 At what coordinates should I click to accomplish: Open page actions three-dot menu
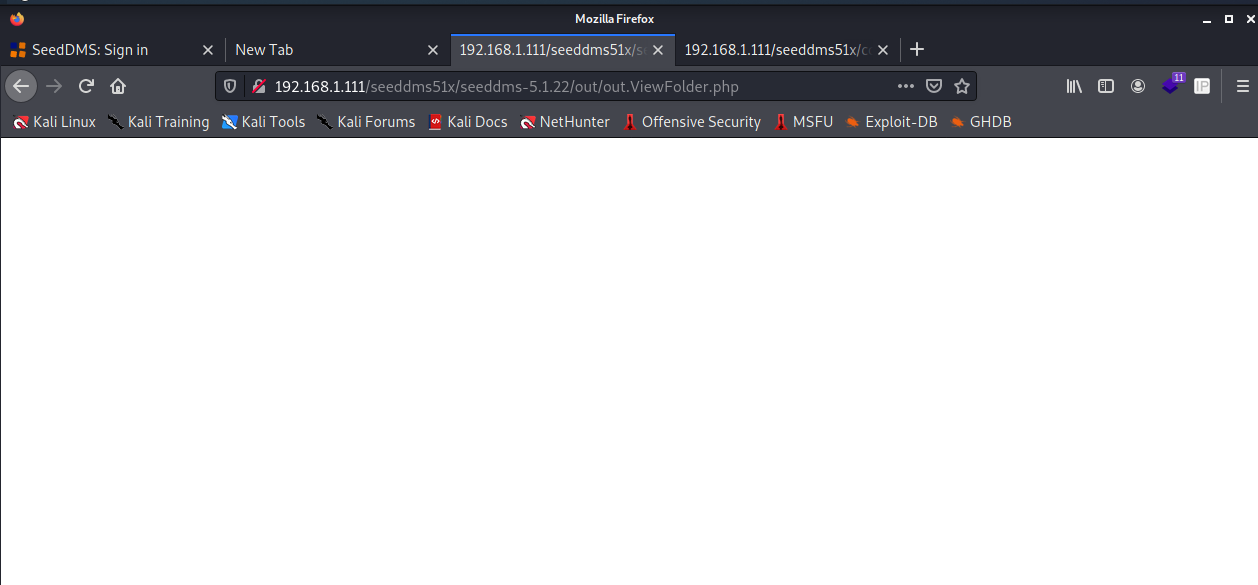[x=906, y=86]
